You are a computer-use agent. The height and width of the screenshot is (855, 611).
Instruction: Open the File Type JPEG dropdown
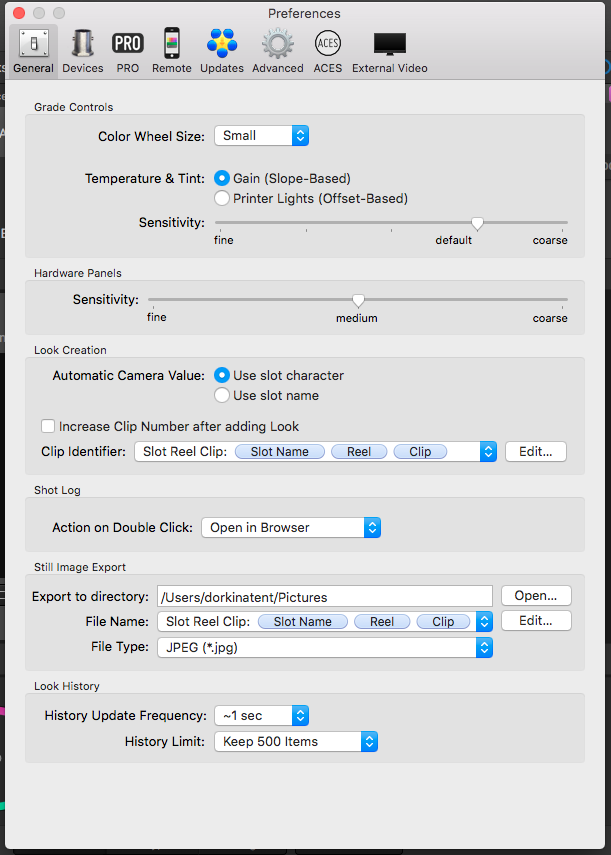click(325, 647)
